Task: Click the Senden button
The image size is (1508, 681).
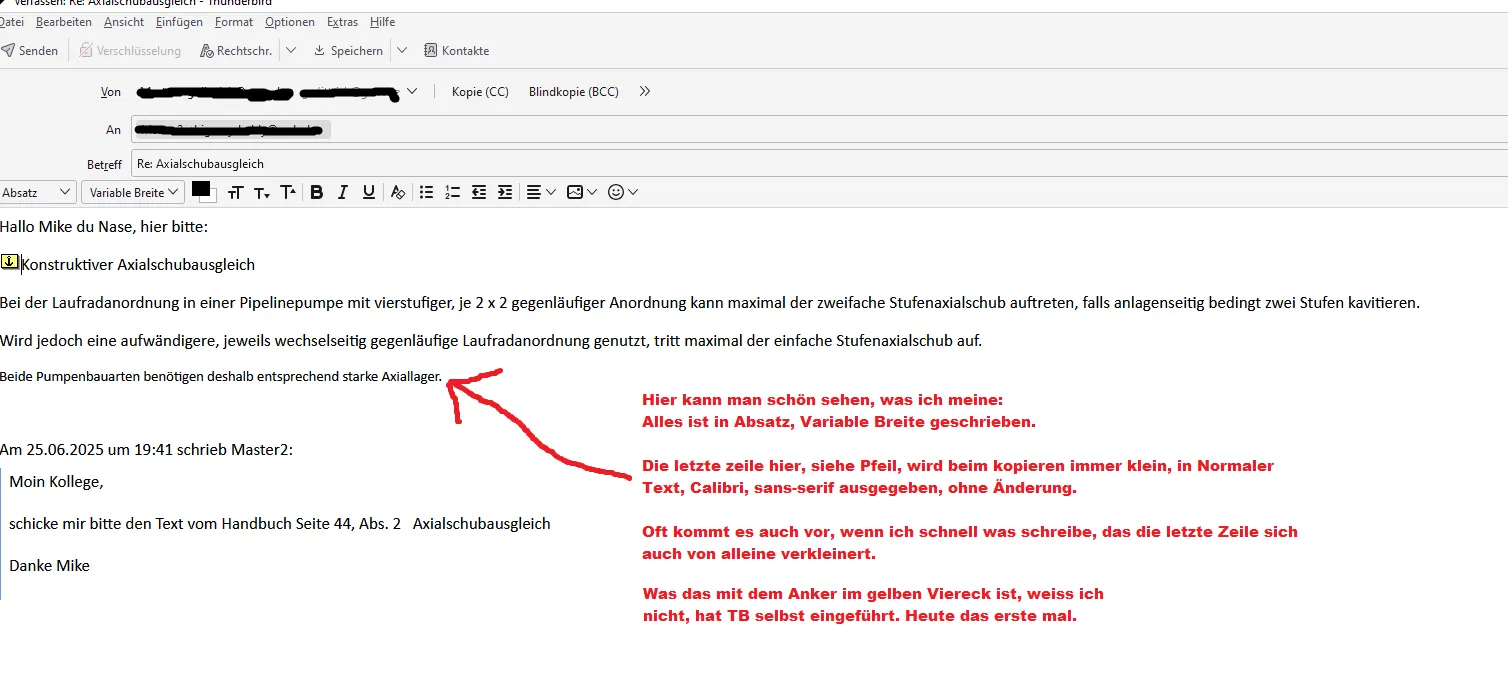Action: pyautogui.click(x=30, y=50)
